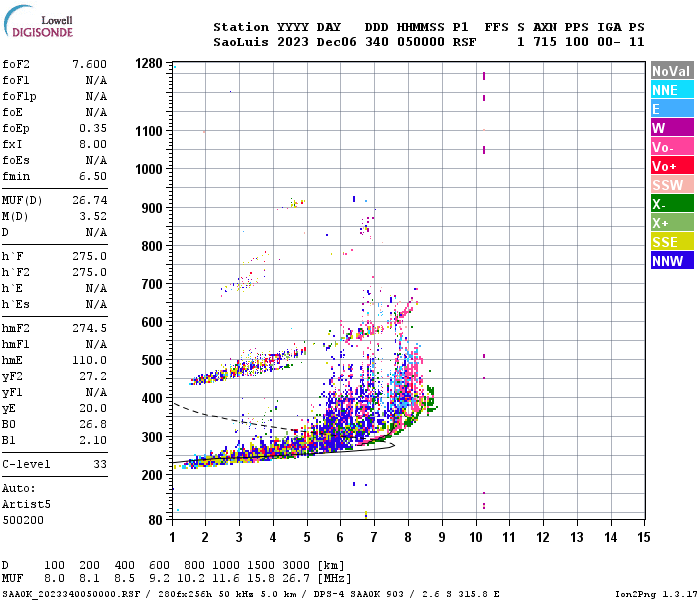This screenshot has height=600, width=700.
Task: Click the hmF2 value 274.5
Action: tap(90, 328)
